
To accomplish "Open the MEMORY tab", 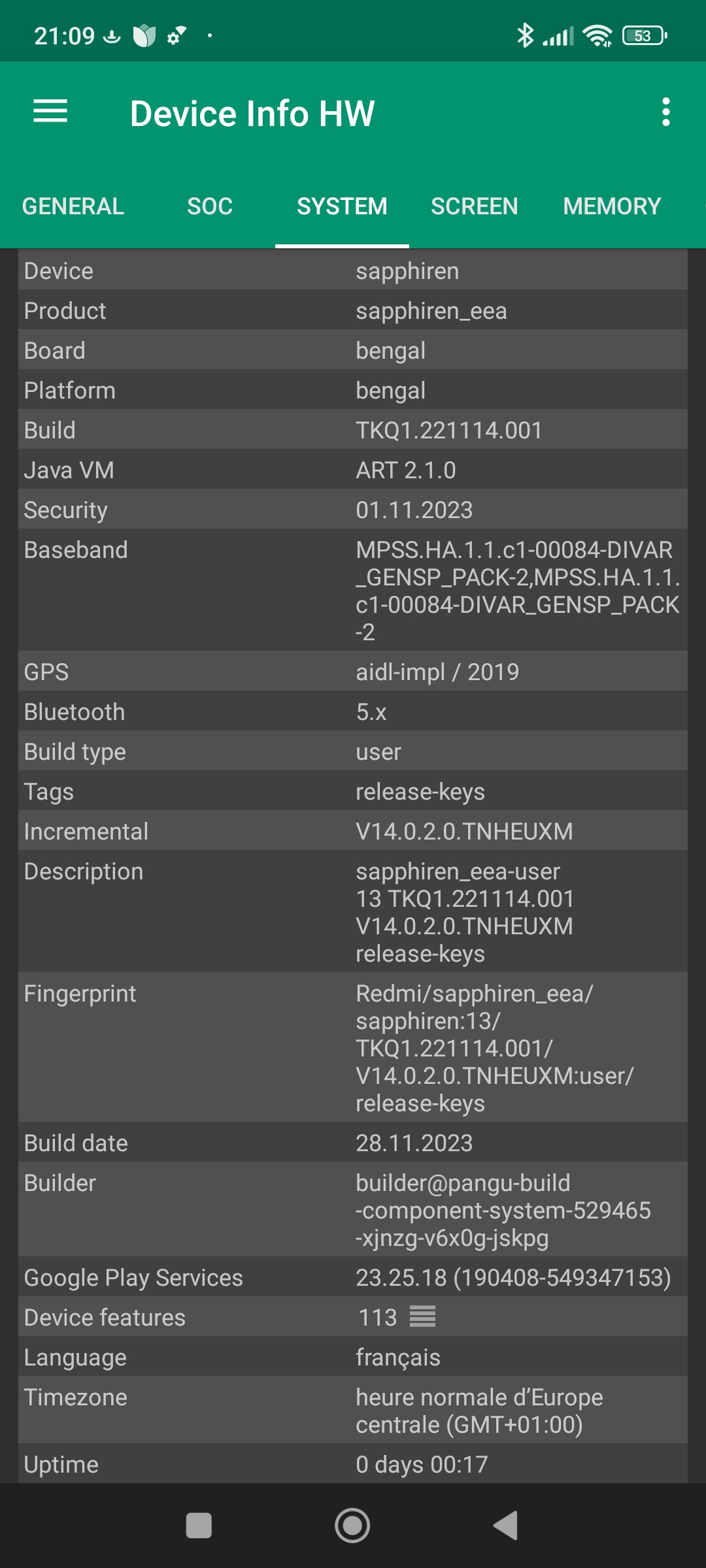I will (x=612, y=206).
